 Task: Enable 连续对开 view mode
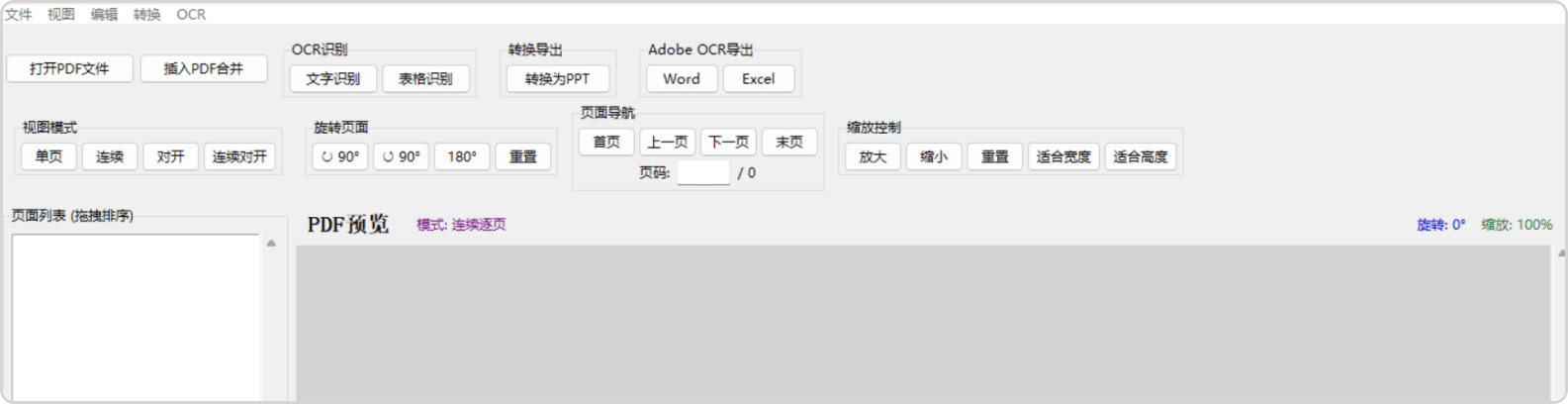pos(239,156)
